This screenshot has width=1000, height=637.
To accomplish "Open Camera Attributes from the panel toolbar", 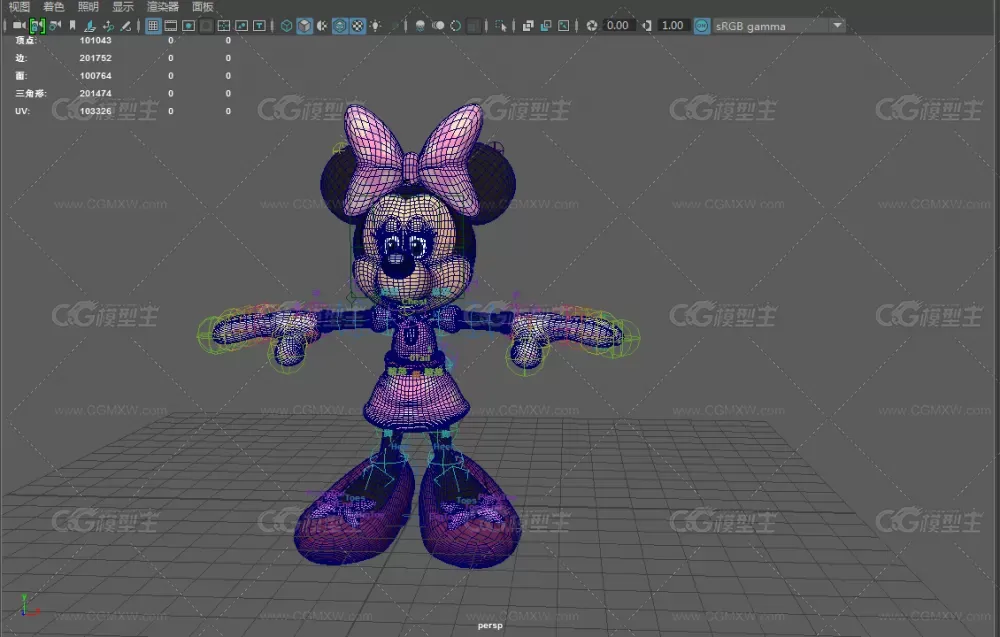I will pyautogui.click(x=55, y=26).
